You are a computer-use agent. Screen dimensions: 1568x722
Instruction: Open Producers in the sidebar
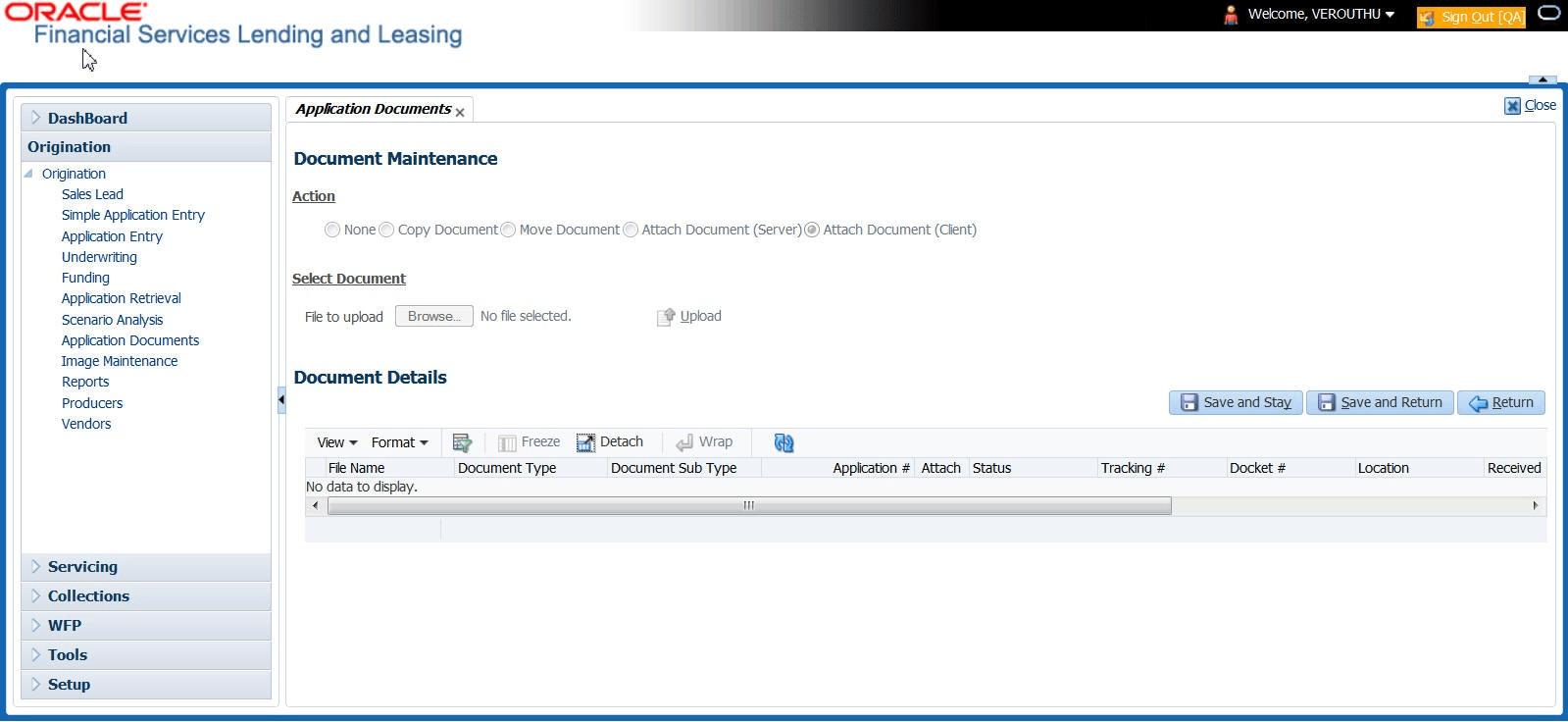point(92,403)
